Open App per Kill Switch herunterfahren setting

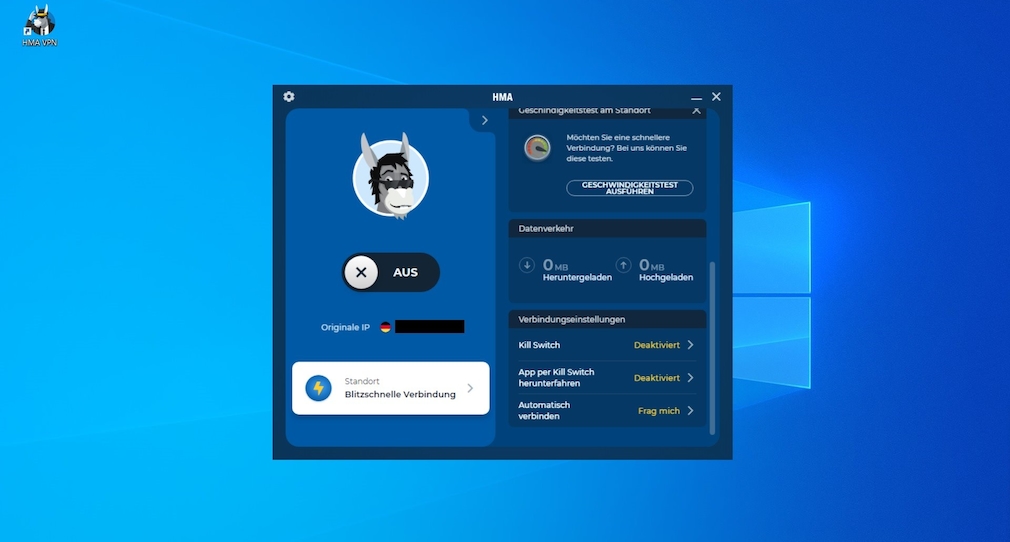606,378
